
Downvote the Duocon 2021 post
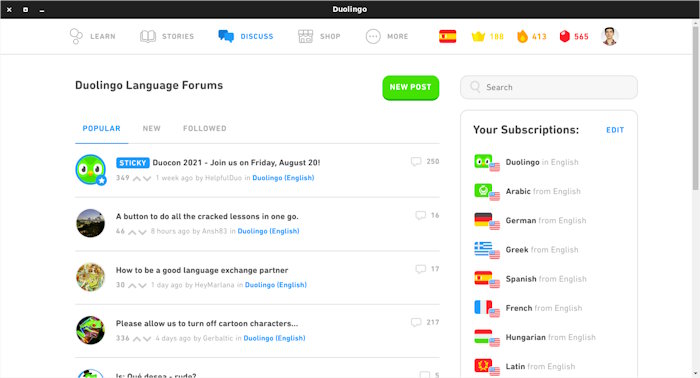[x=147, y=179]
